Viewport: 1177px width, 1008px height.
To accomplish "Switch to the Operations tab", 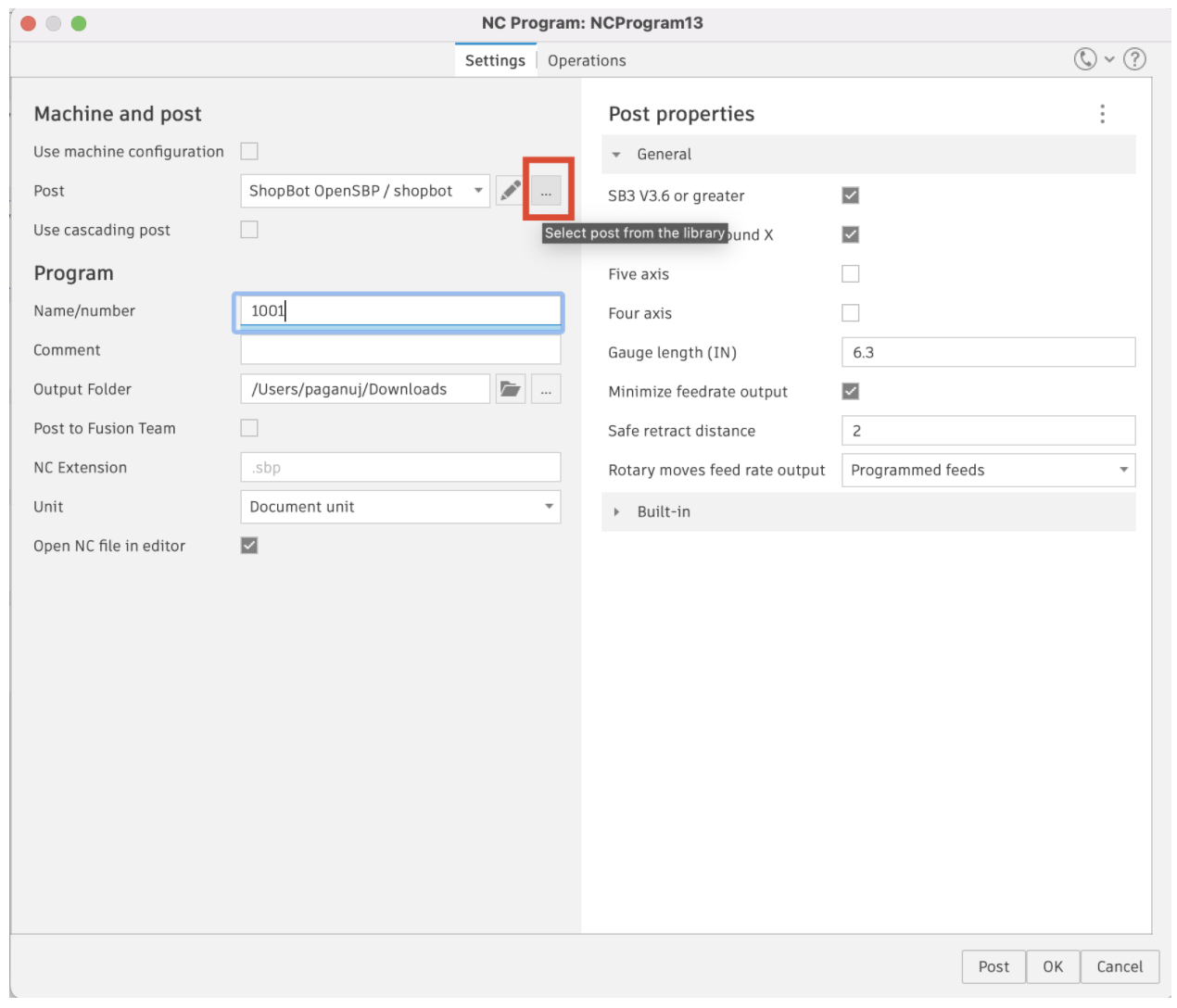I will click(587, 60).
